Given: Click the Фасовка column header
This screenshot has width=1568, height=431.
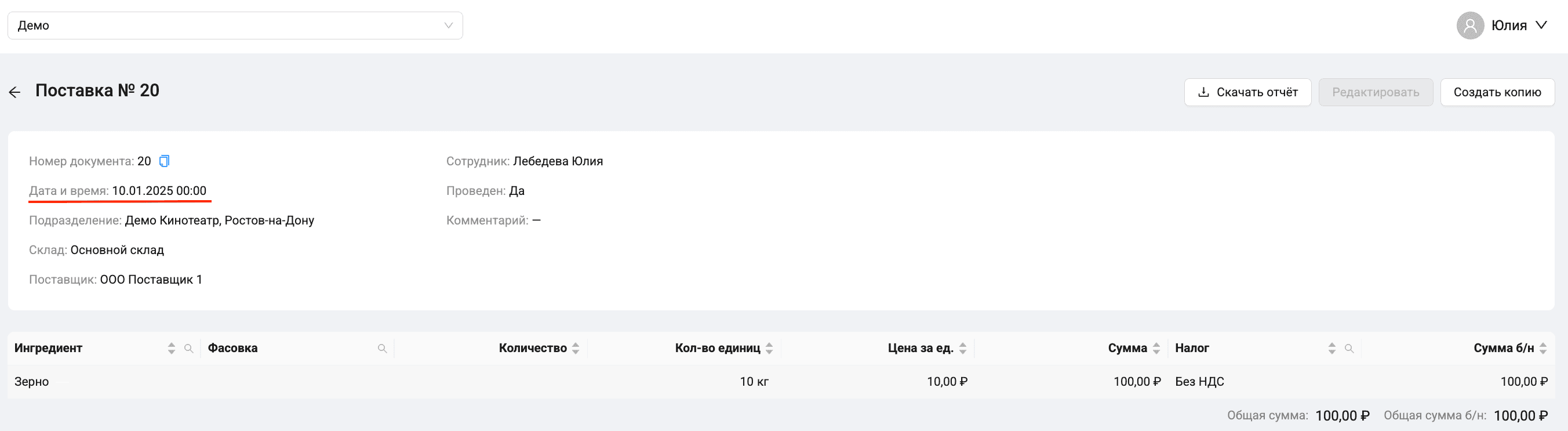Looking at the screenshot, I should pyautogui.click(x=232, y=348).
